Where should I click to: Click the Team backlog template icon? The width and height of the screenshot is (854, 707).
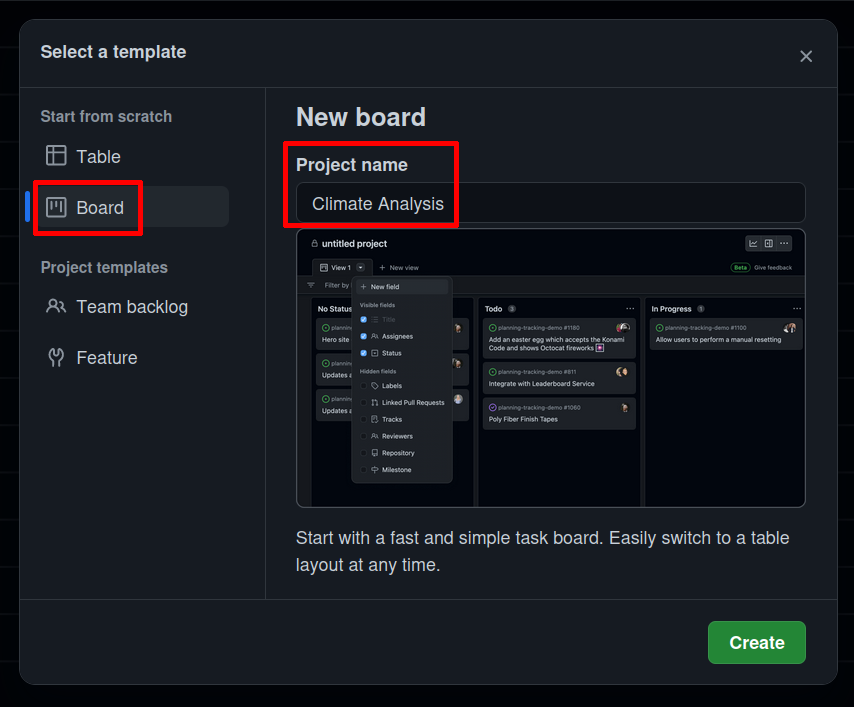56,307
